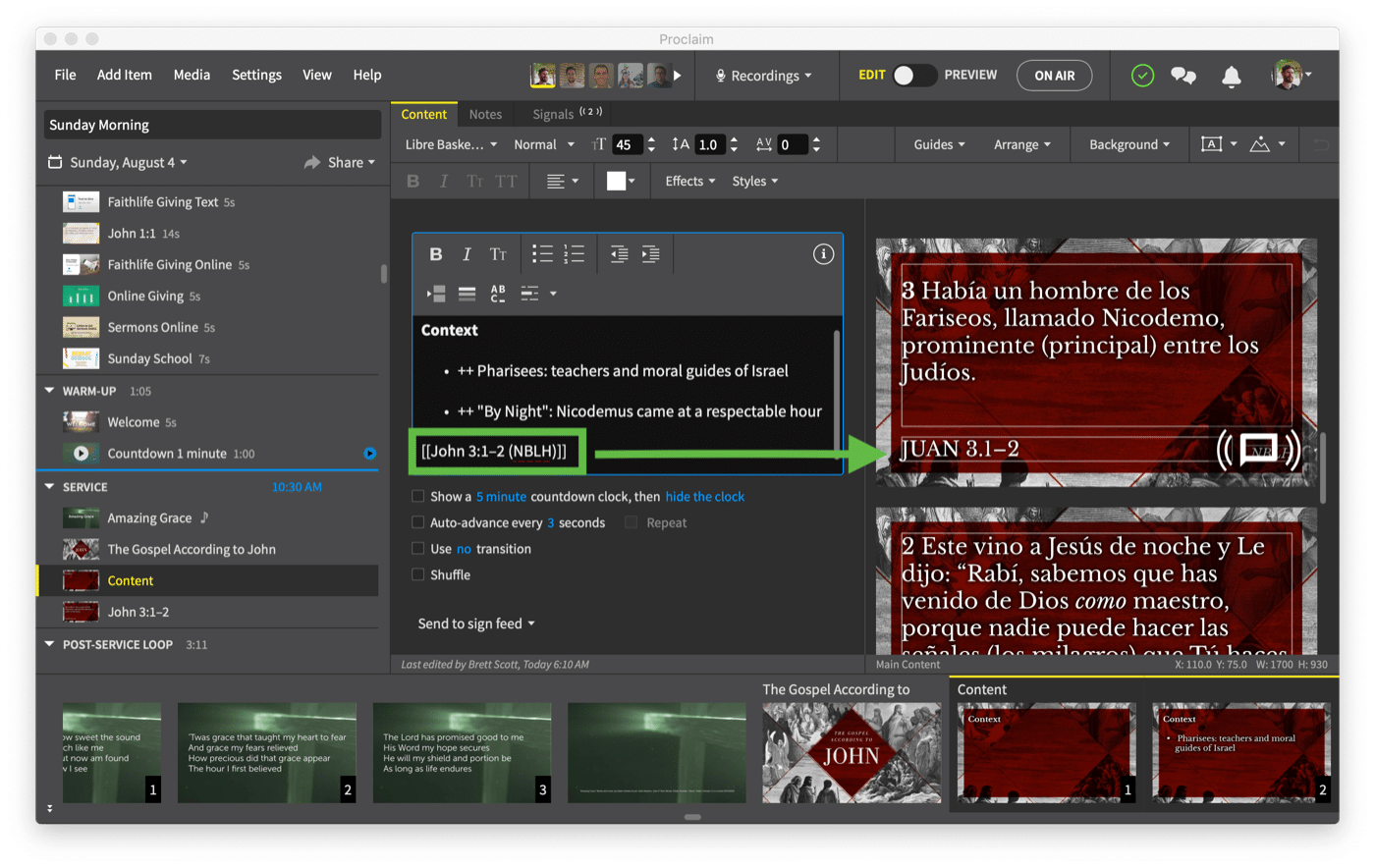Increase the text indent
This screenshot has width=1375, height=868.
[650, 254]
